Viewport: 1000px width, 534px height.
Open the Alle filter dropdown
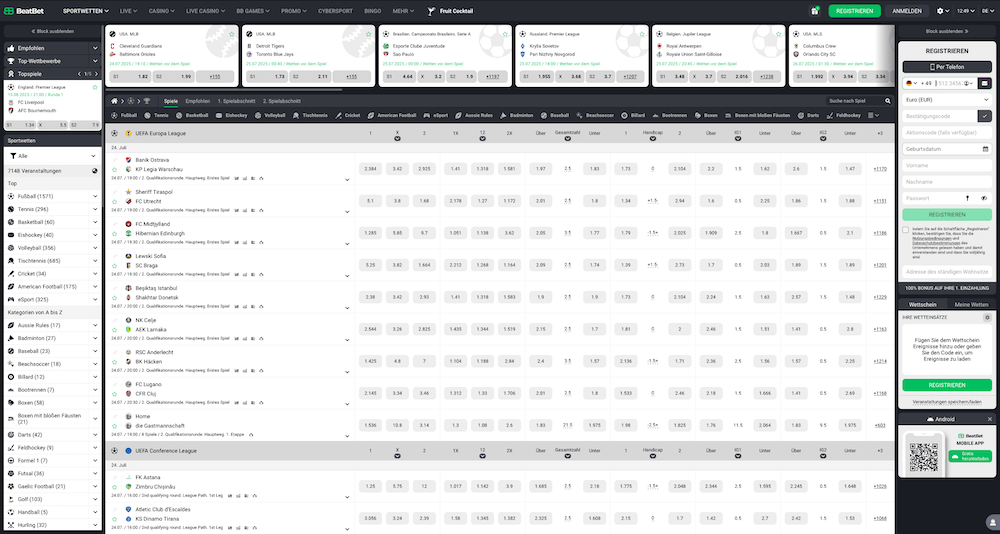pos(53,156)
